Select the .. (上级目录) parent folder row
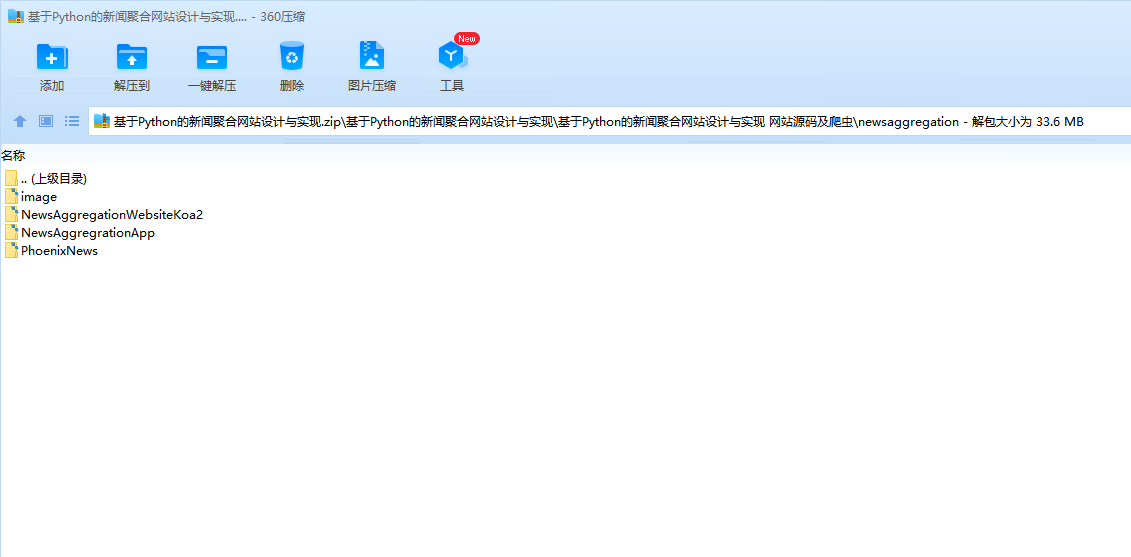Screen dimensions: 1131x557 click(46, 178)
